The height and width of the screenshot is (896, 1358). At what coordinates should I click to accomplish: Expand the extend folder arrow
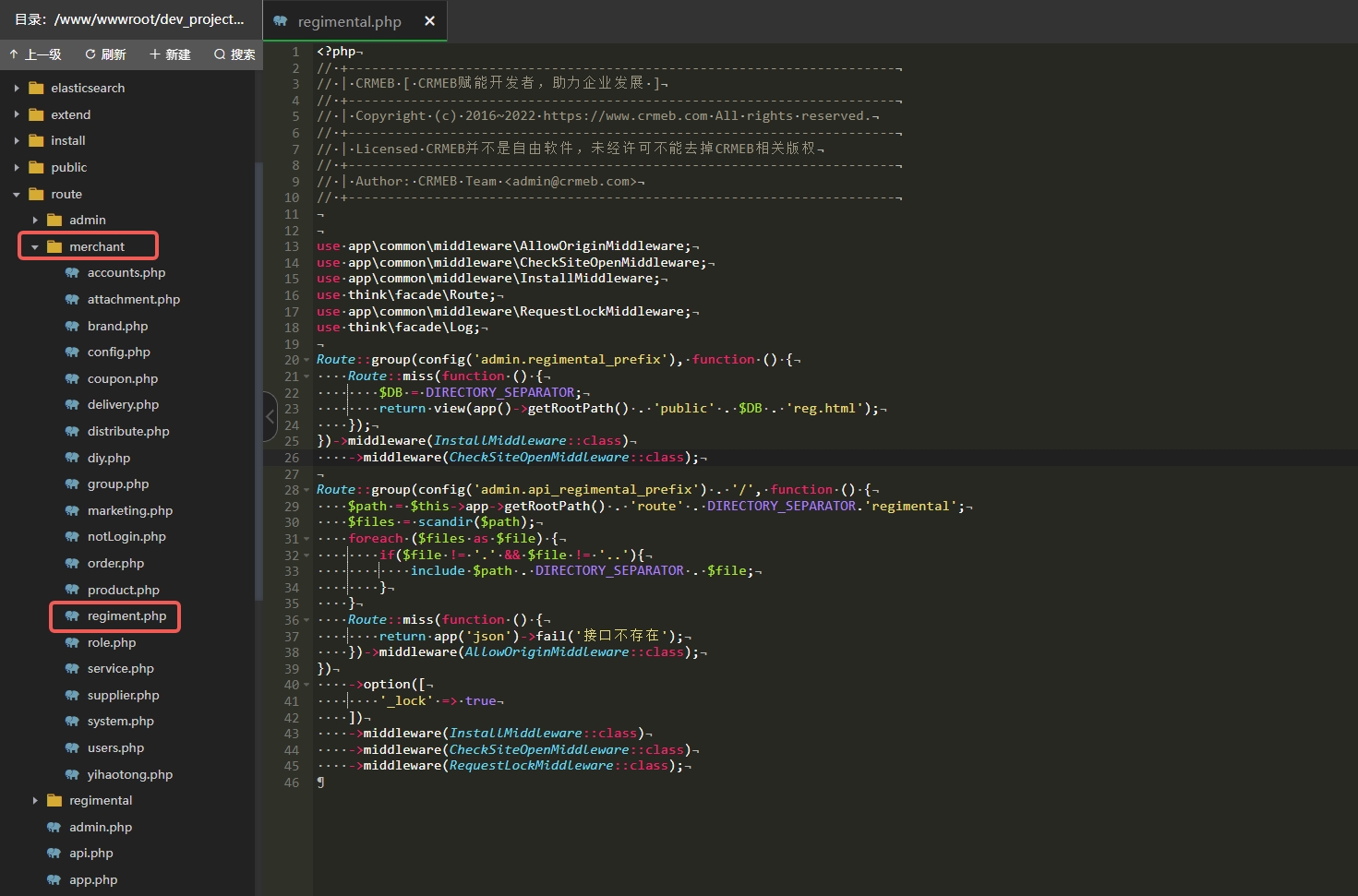[x=17, y=114]
